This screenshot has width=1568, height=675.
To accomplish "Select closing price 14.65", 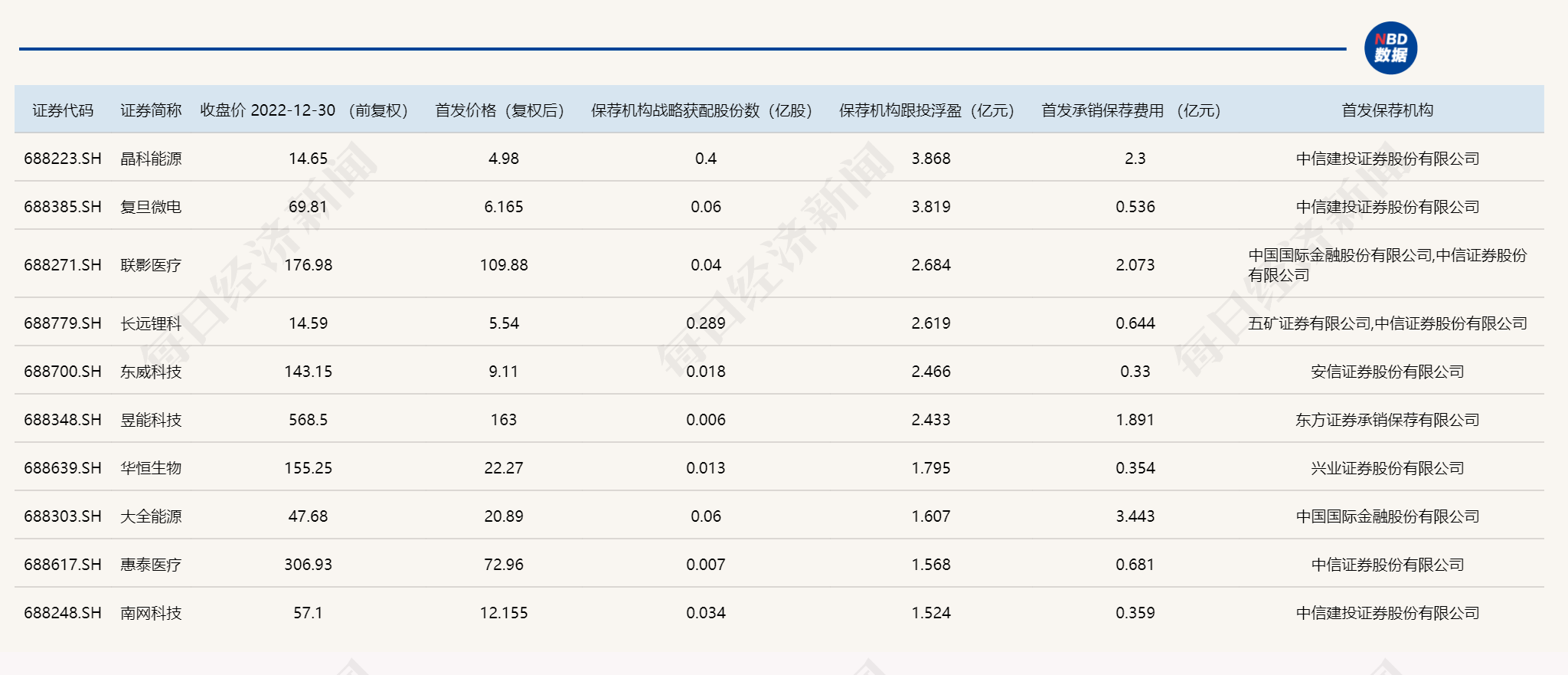I will 308,159.
